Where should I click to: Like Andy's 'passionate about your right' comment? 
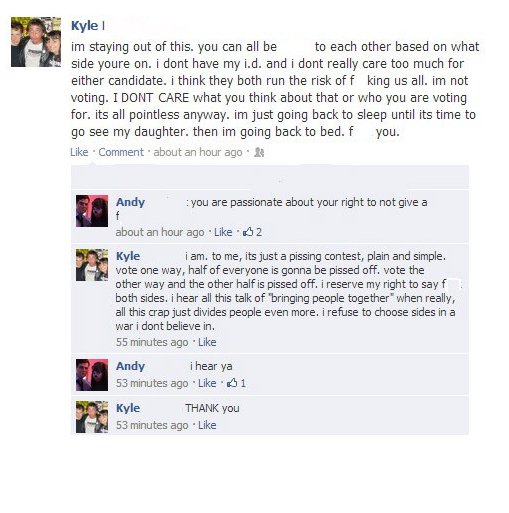click(223, 232)
